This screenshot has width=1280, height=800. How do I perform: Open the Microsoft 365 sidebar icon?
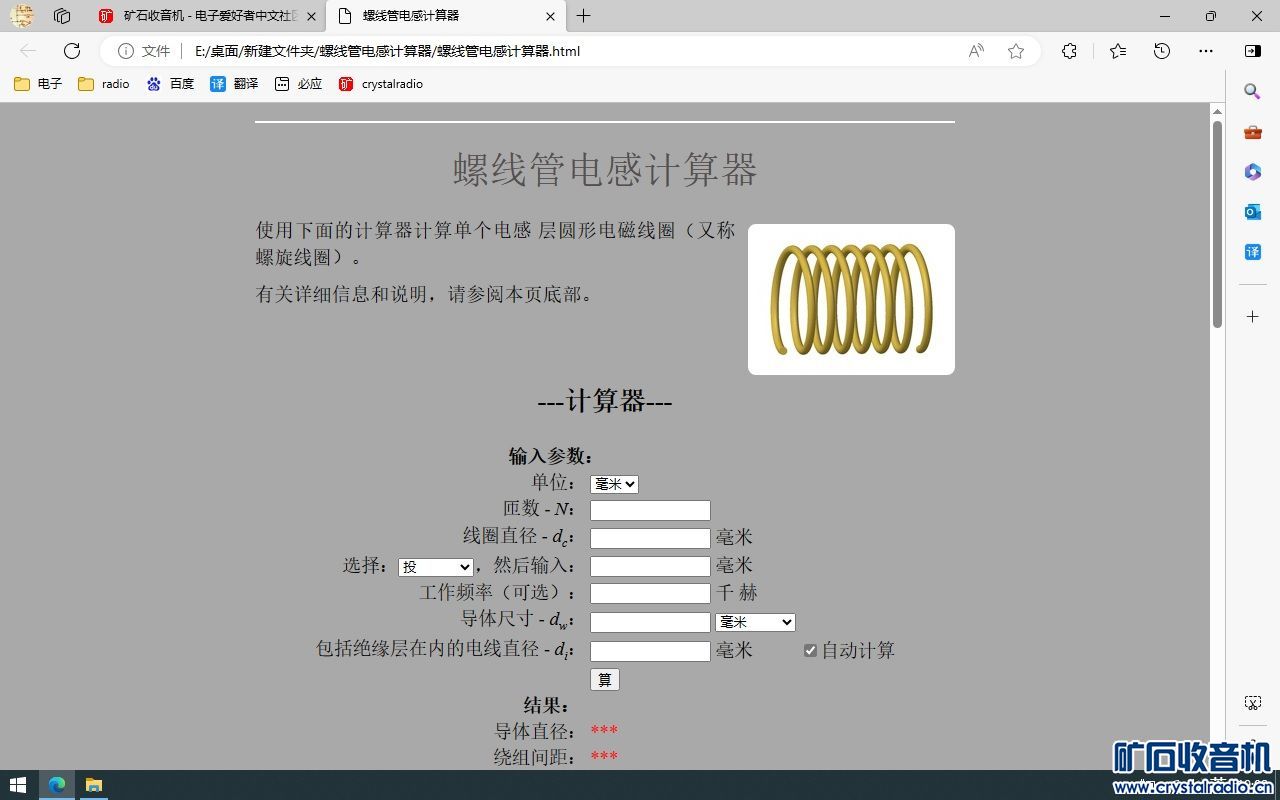coord(1252,172)
